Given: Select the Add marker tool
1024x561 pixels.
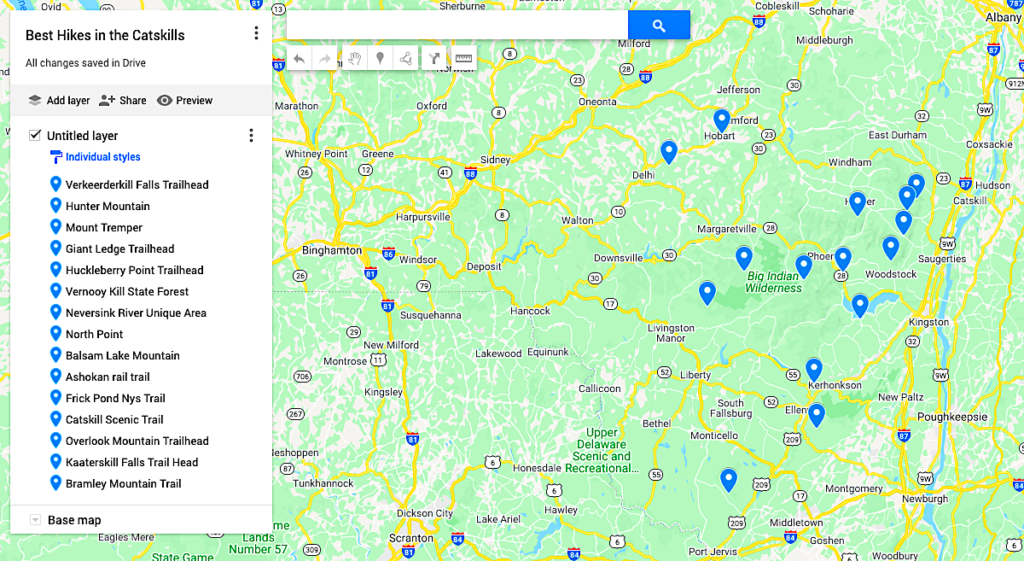Looking at the screenshot, I should pyautogui.click(x=380, y=59).
